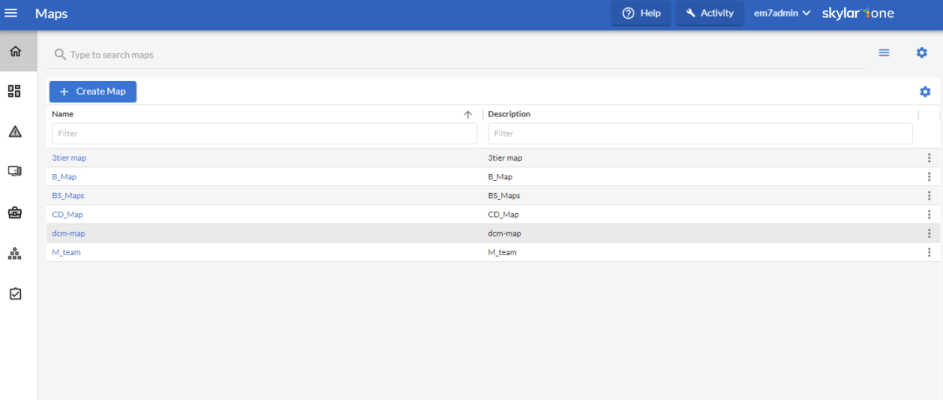Viewport: 943px width, 400px height.
Task: Go to the Home sidebar icon
Action: point(15,52)
